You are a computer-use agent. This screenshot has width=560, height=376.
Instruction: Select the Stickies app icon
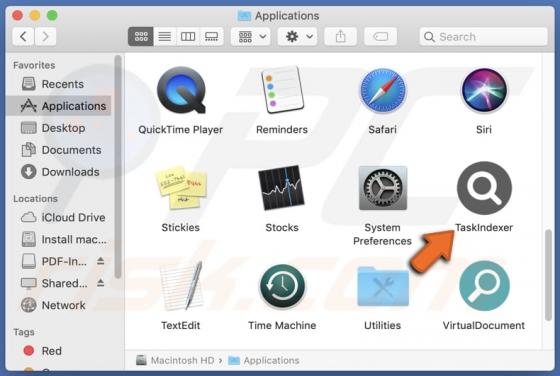pyautogui.click(x=181, y=188)
